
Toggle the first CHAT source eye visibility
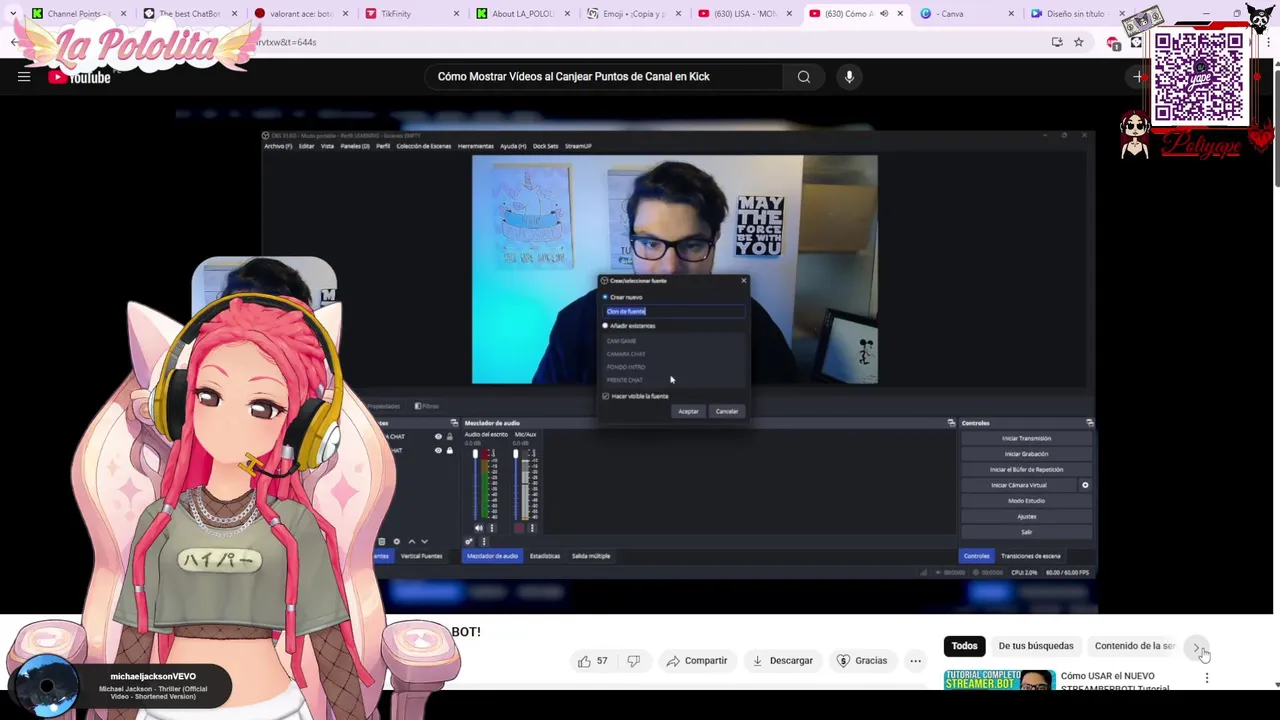pyautogui.click(x=438, y=437)
